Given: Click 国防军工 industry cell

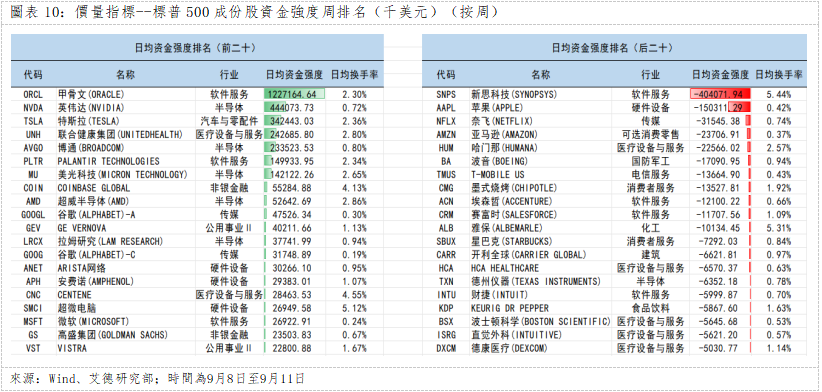Looking at the screenshot, I should (x=651, y=161).
